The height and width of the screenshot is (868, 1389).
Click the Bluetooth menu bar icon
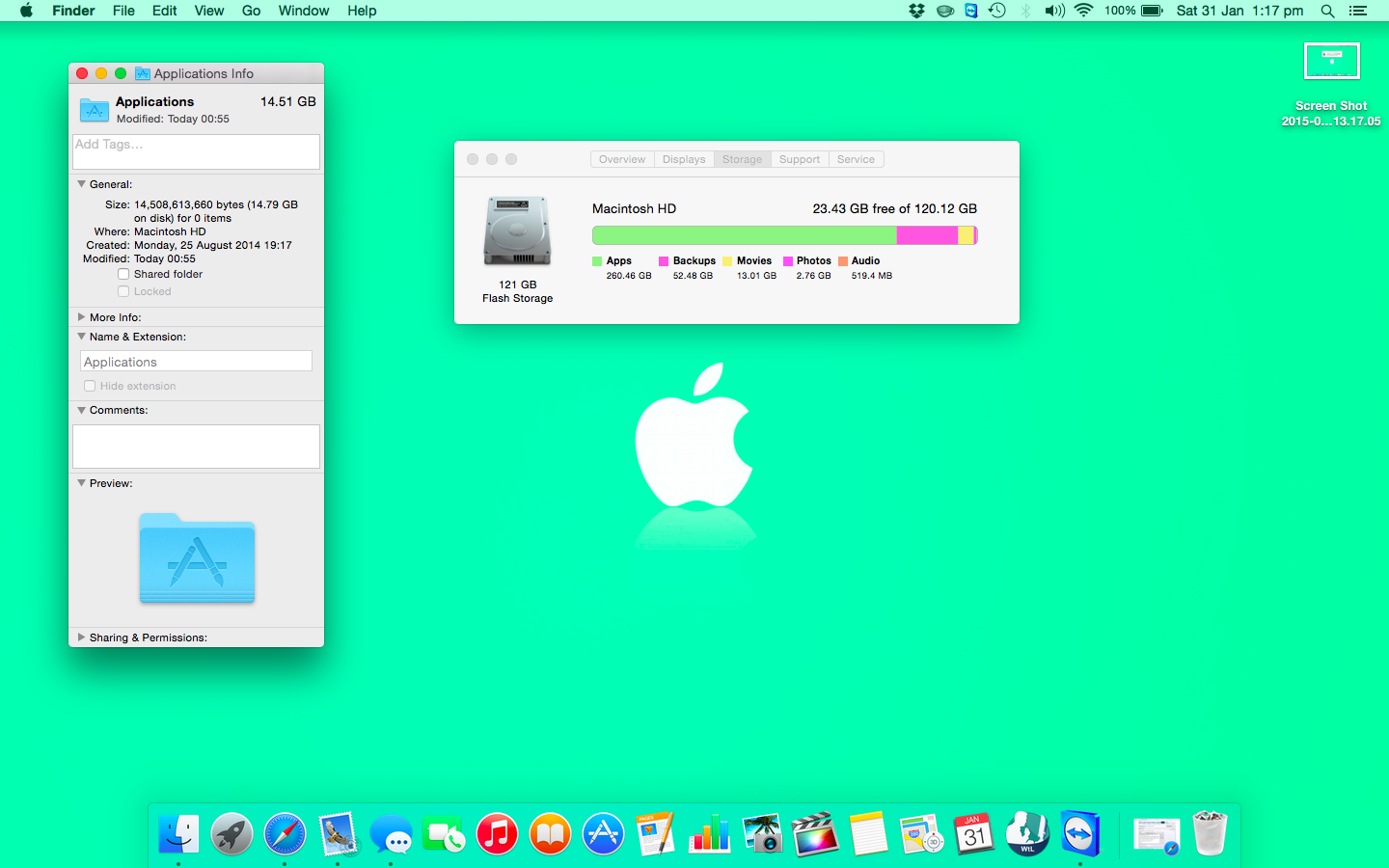pos(1026,11)
